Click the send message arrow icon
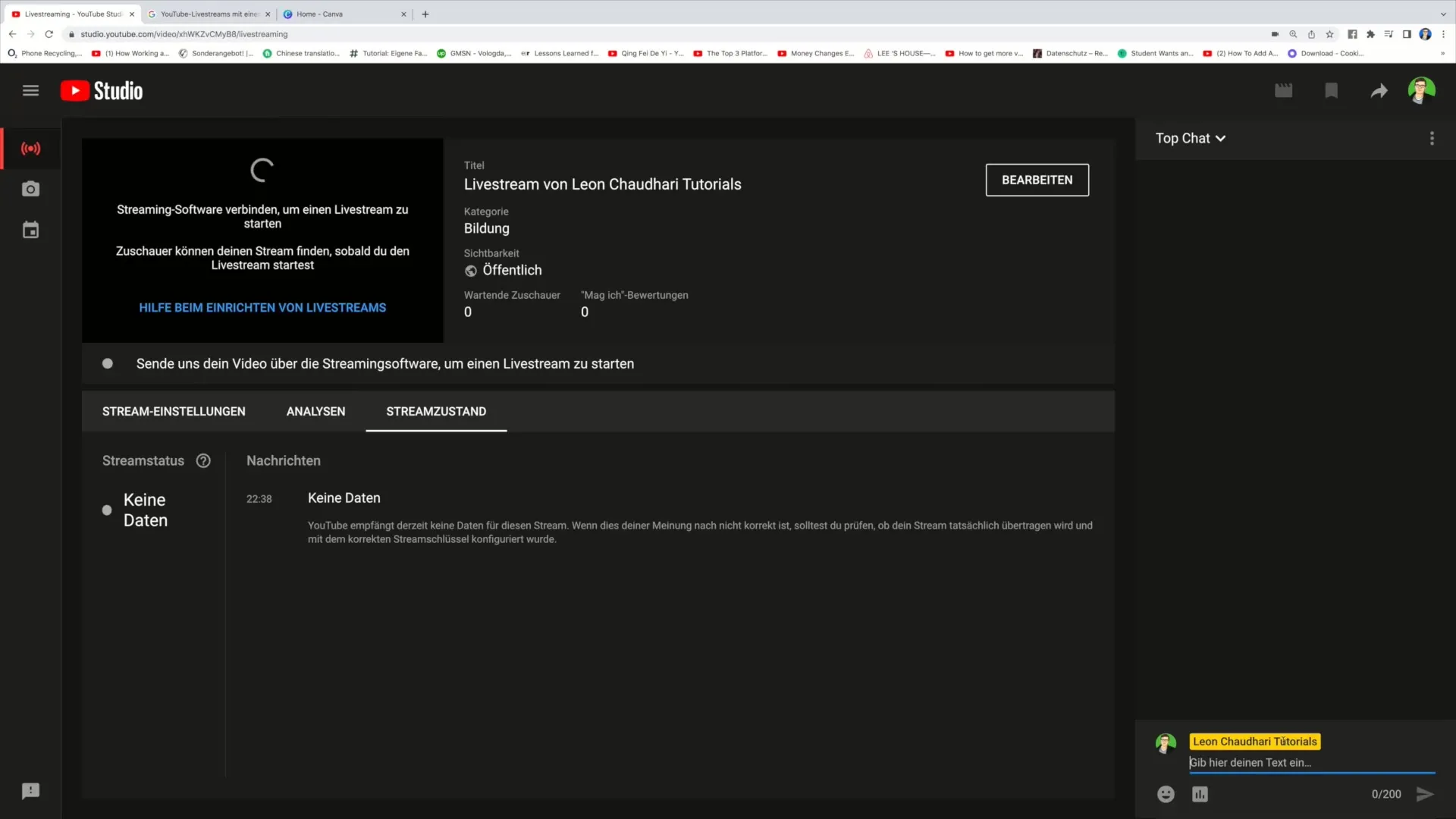The image size is (1456, 819). [x=1426, y=793]
